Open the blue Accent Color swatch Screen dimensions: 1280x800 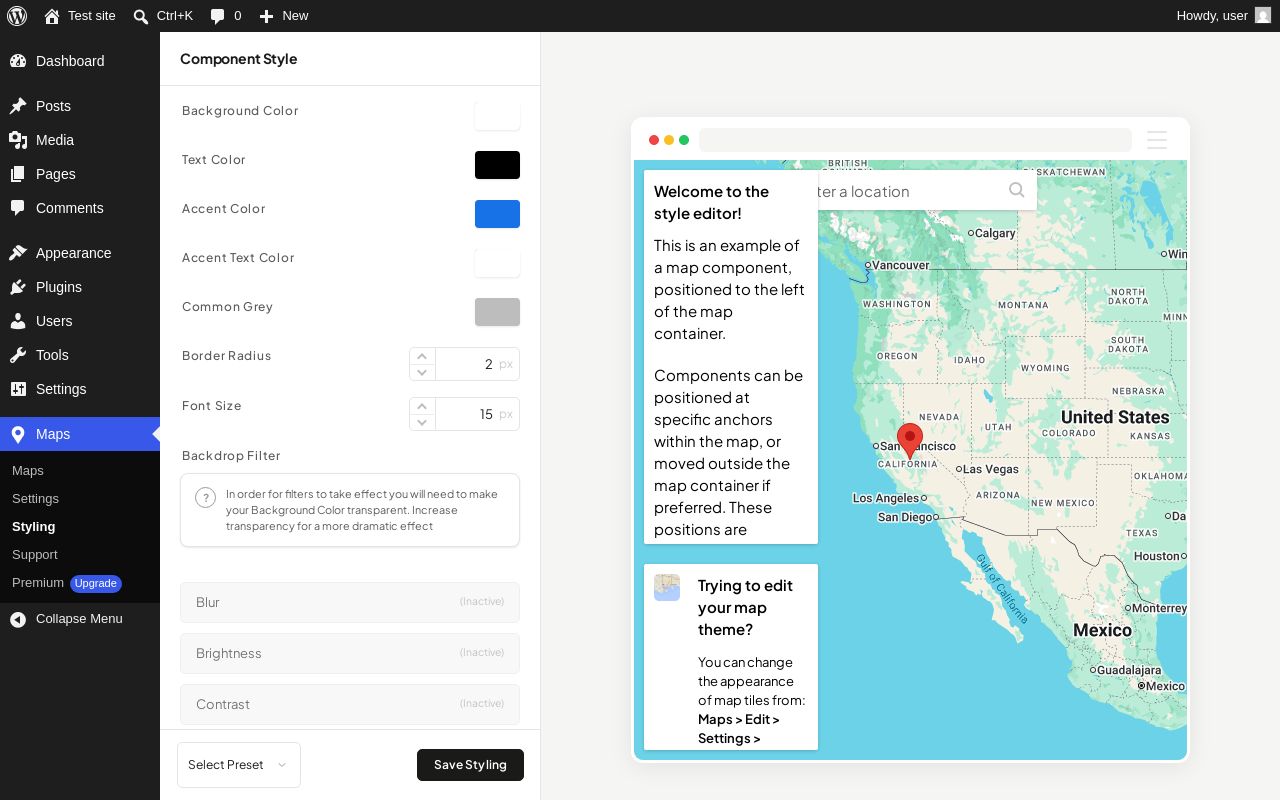point(497,214)
